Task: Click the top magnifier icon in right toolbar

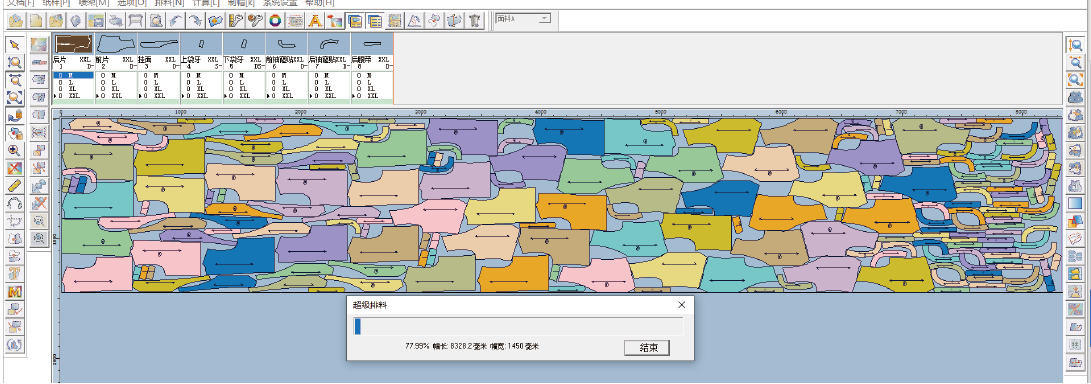Action: [1075, 45]
